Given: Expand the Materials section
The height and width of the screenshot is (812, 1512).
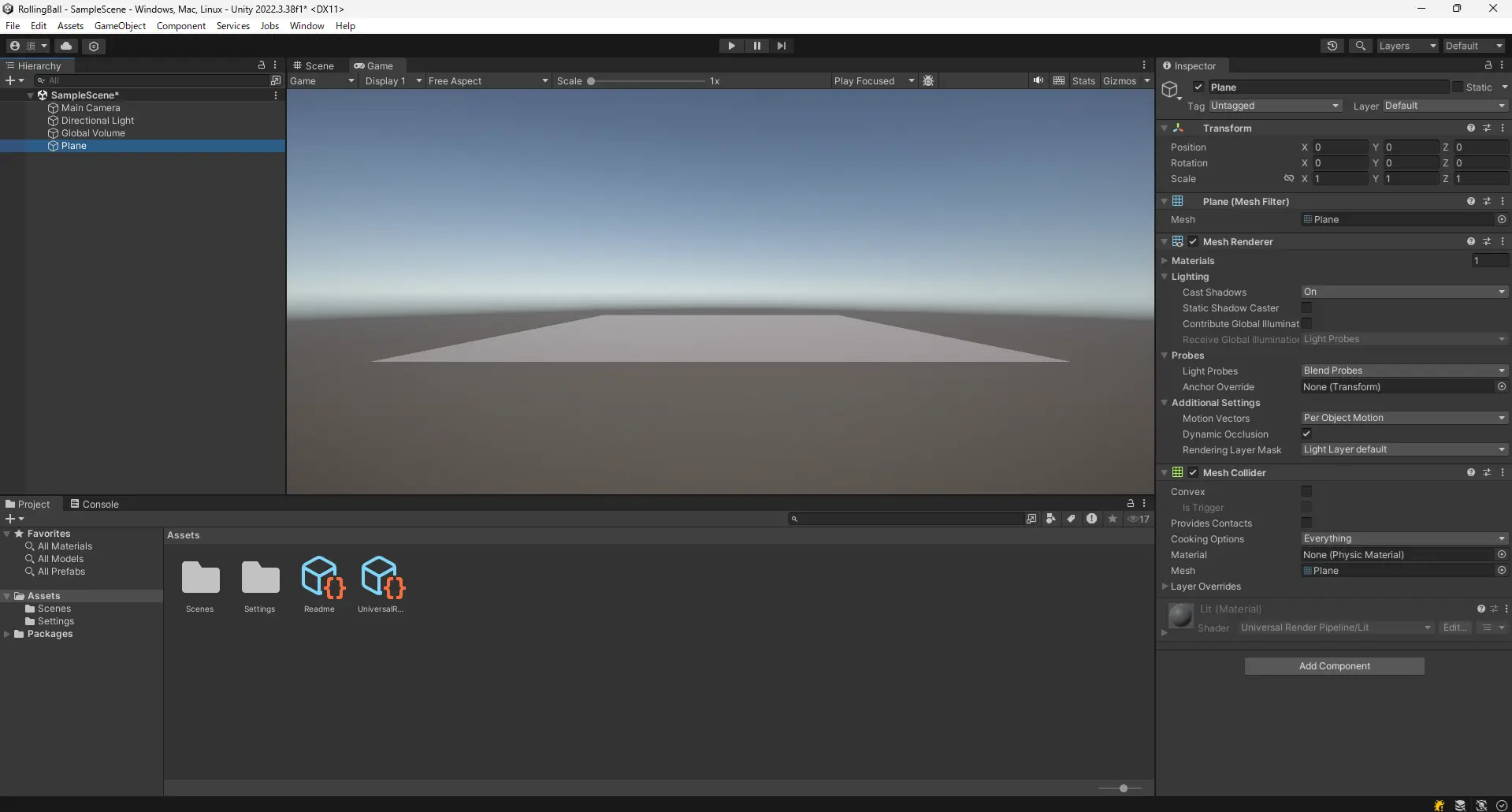Looking at the screenshot, I should click(x=1165, y=261).
